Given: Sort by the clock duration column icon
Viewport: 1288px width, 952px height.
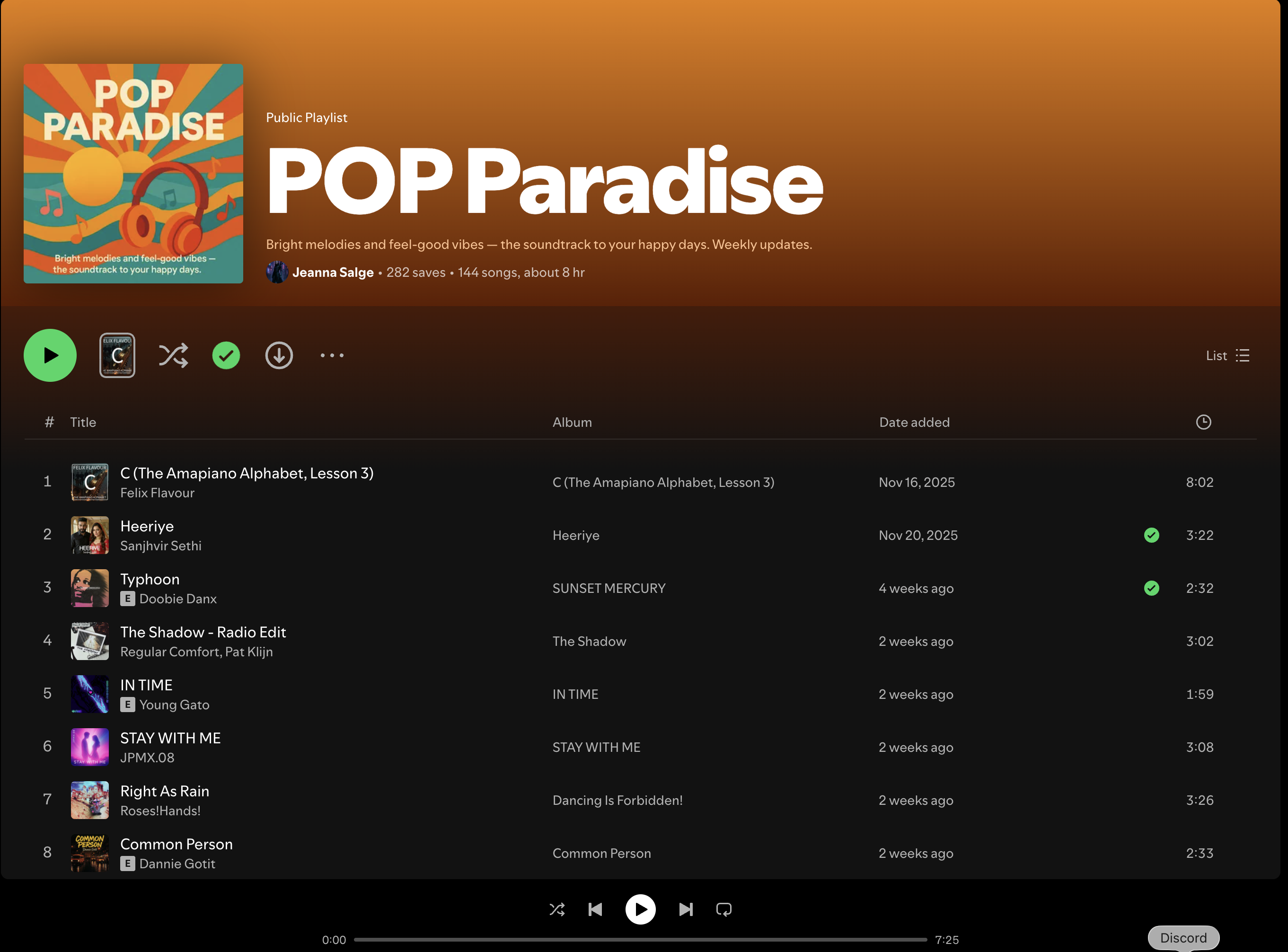Looking at the screenshot, I should (x=1203, y=423).
